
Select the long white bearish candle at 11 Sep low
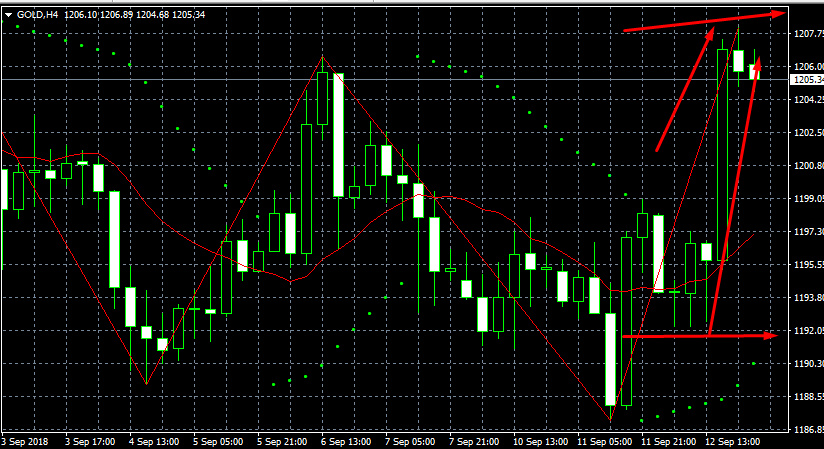coord(610,360)
